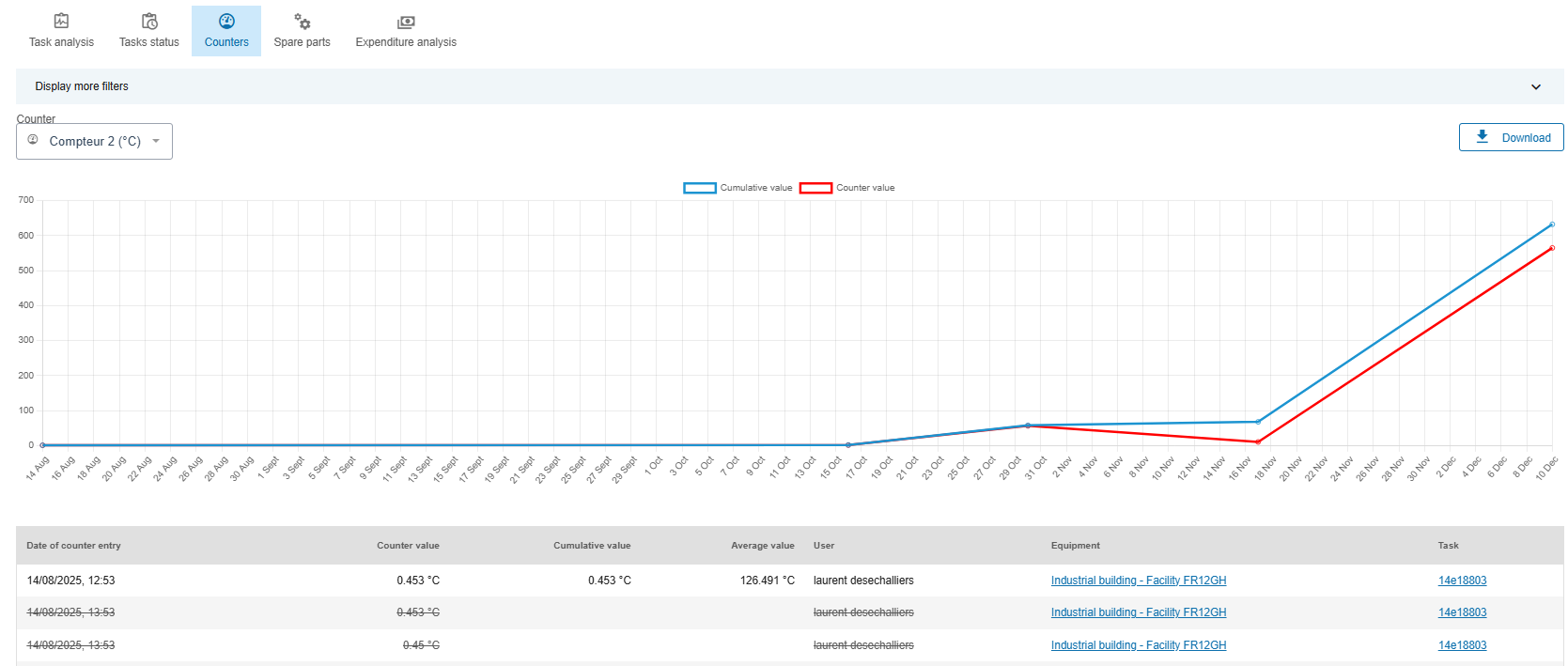Click the Tasks status clipboard icon
The image size is (1568, 666).
pyautogui.click(x=149, y=21)
